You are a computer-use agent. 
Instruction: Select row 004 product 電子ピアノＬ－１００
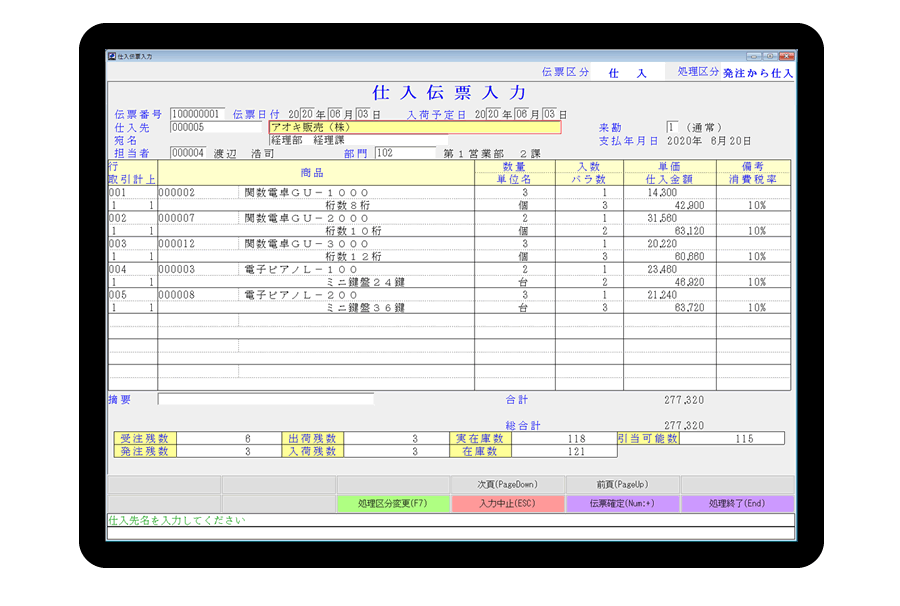[301, 269]
